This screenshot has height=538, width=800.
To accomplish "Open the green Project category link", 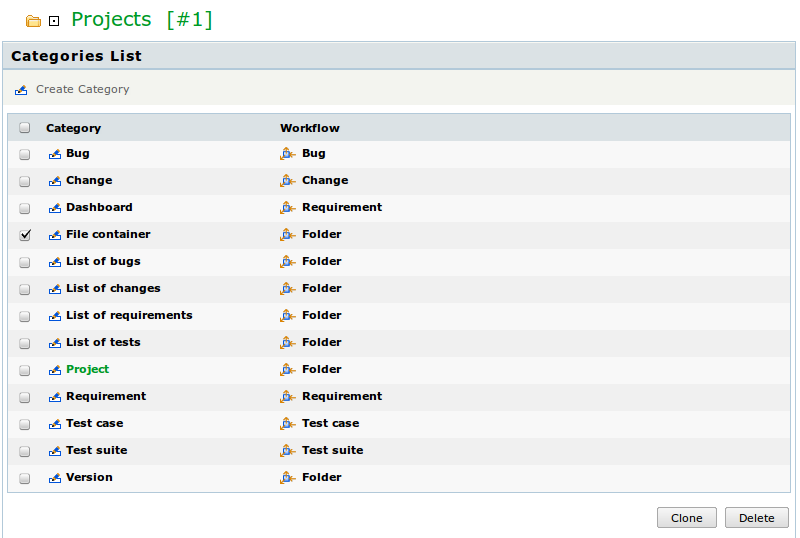I will (88, 369).
